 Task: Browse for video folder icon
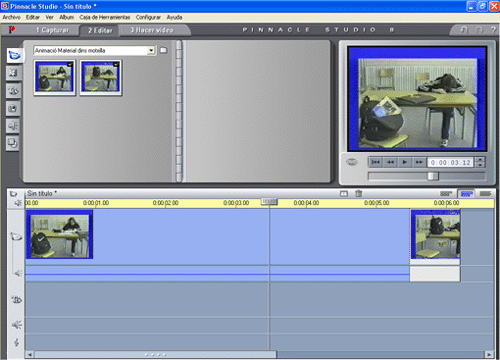163,50
